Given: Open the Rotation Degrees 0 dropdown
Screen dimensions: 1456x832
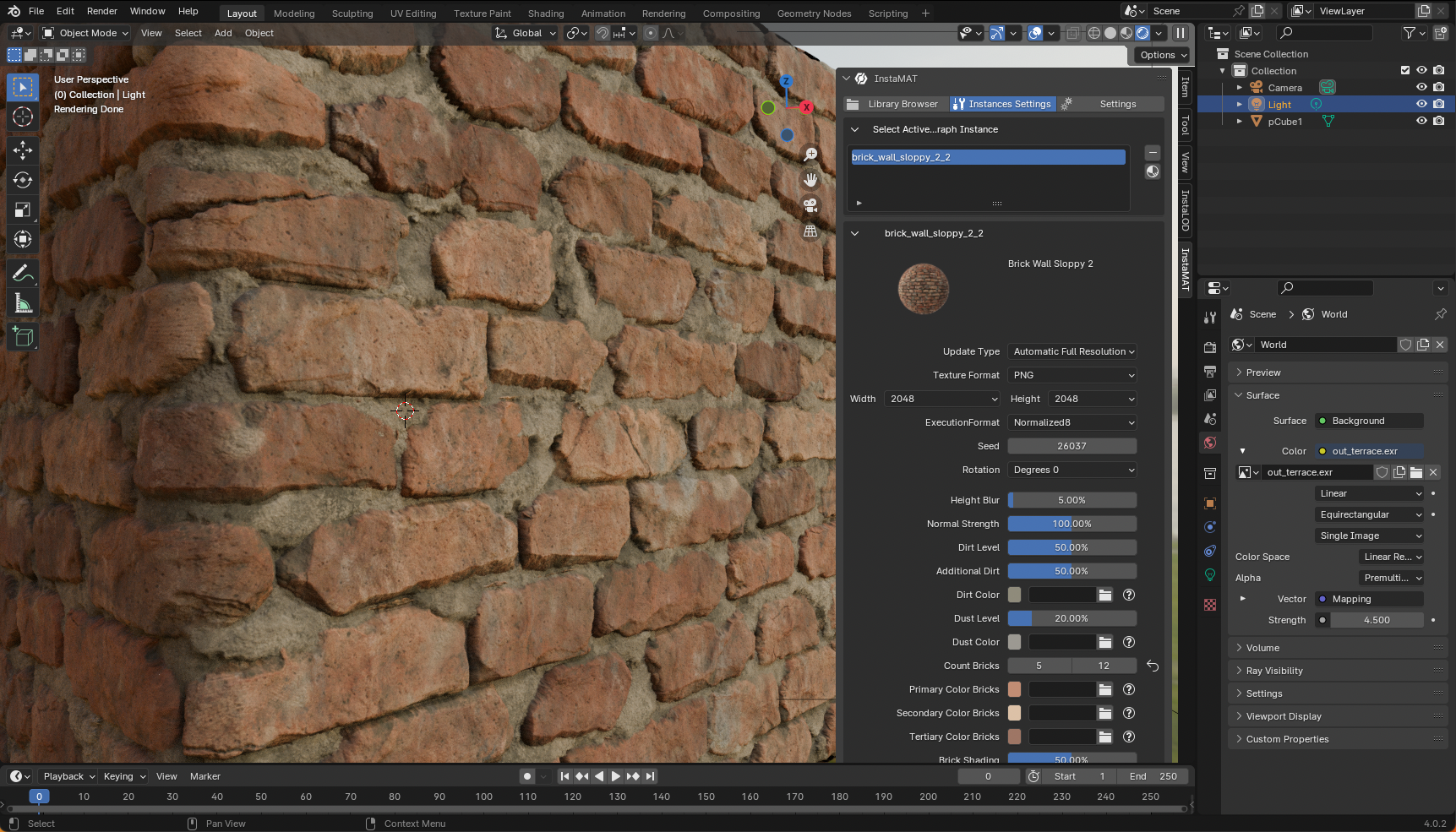Looking at the screenshot, I should tap(1072, 470).
